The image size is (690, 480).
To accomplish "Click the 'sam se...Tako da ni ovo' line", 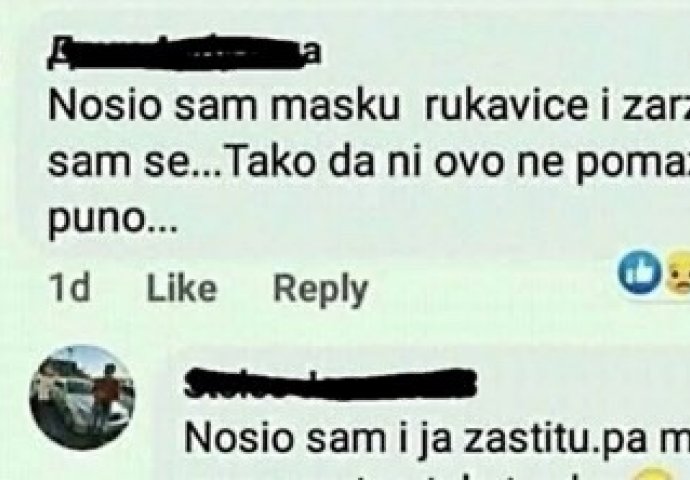I will point(369,163).
